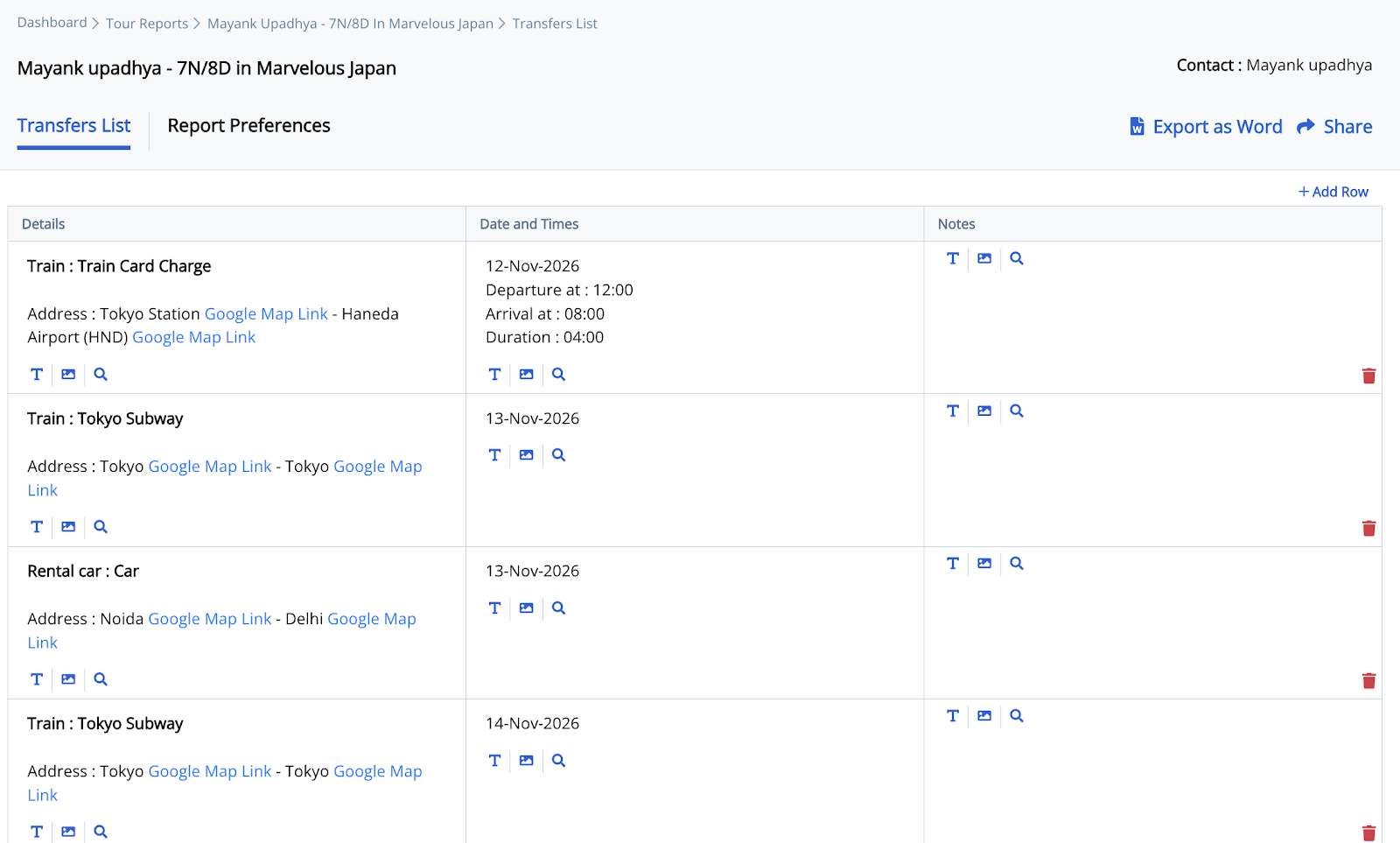Click Transfers List breadcrumb
The image size is (1400, 843).
pos(555,24)
